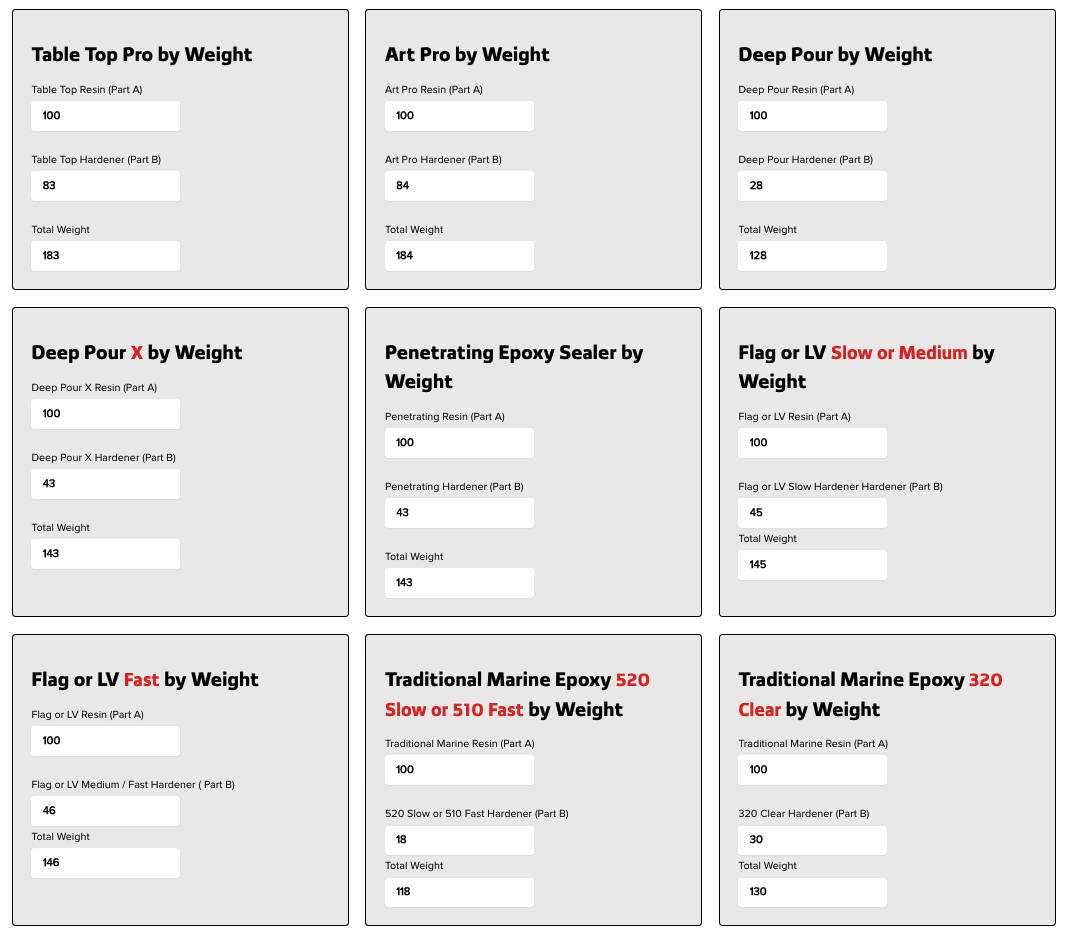
Task: Click Flag or LV Medium / Fast Hardener field
Action: point(106,811)
